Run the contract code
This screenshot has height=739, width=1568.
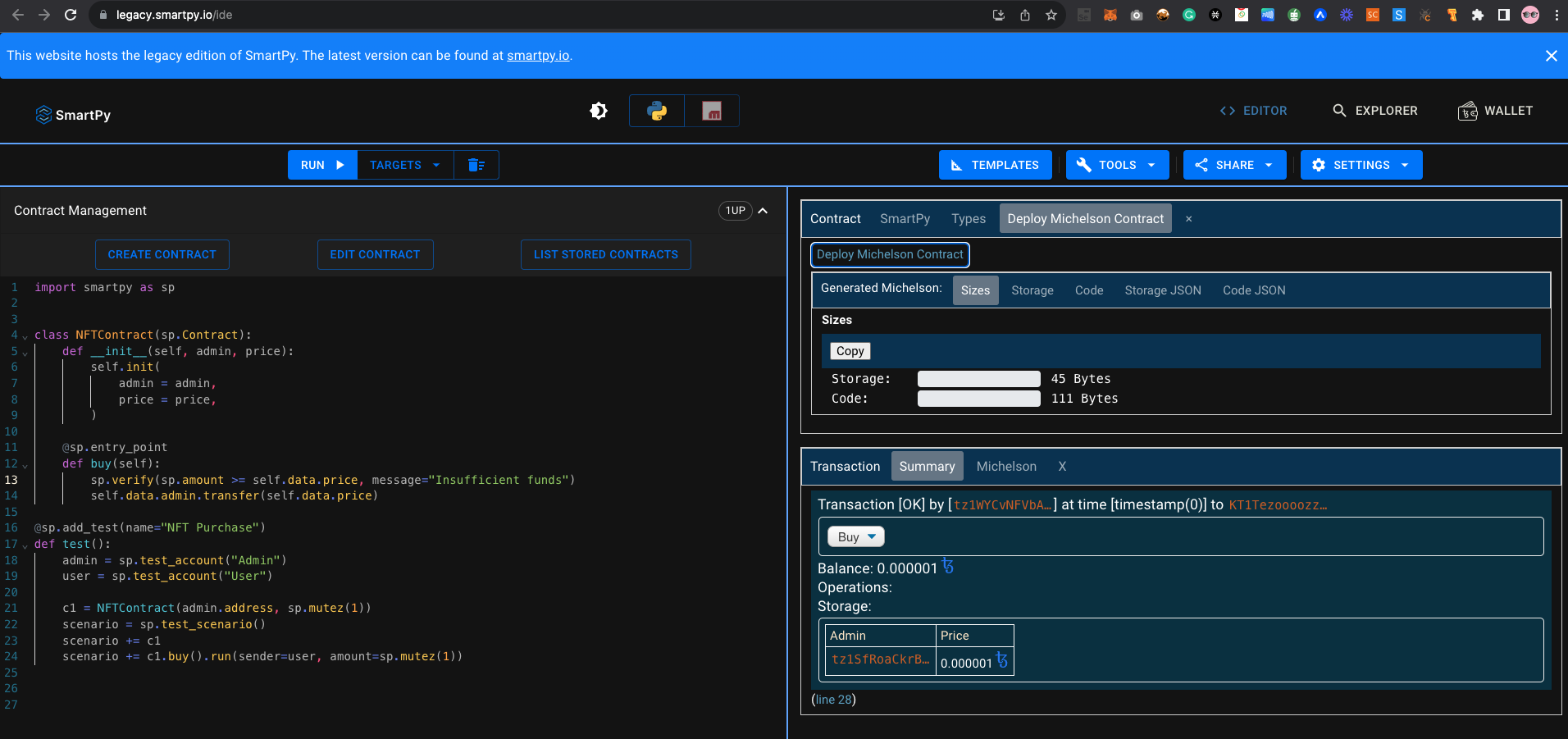pos(322,165)
